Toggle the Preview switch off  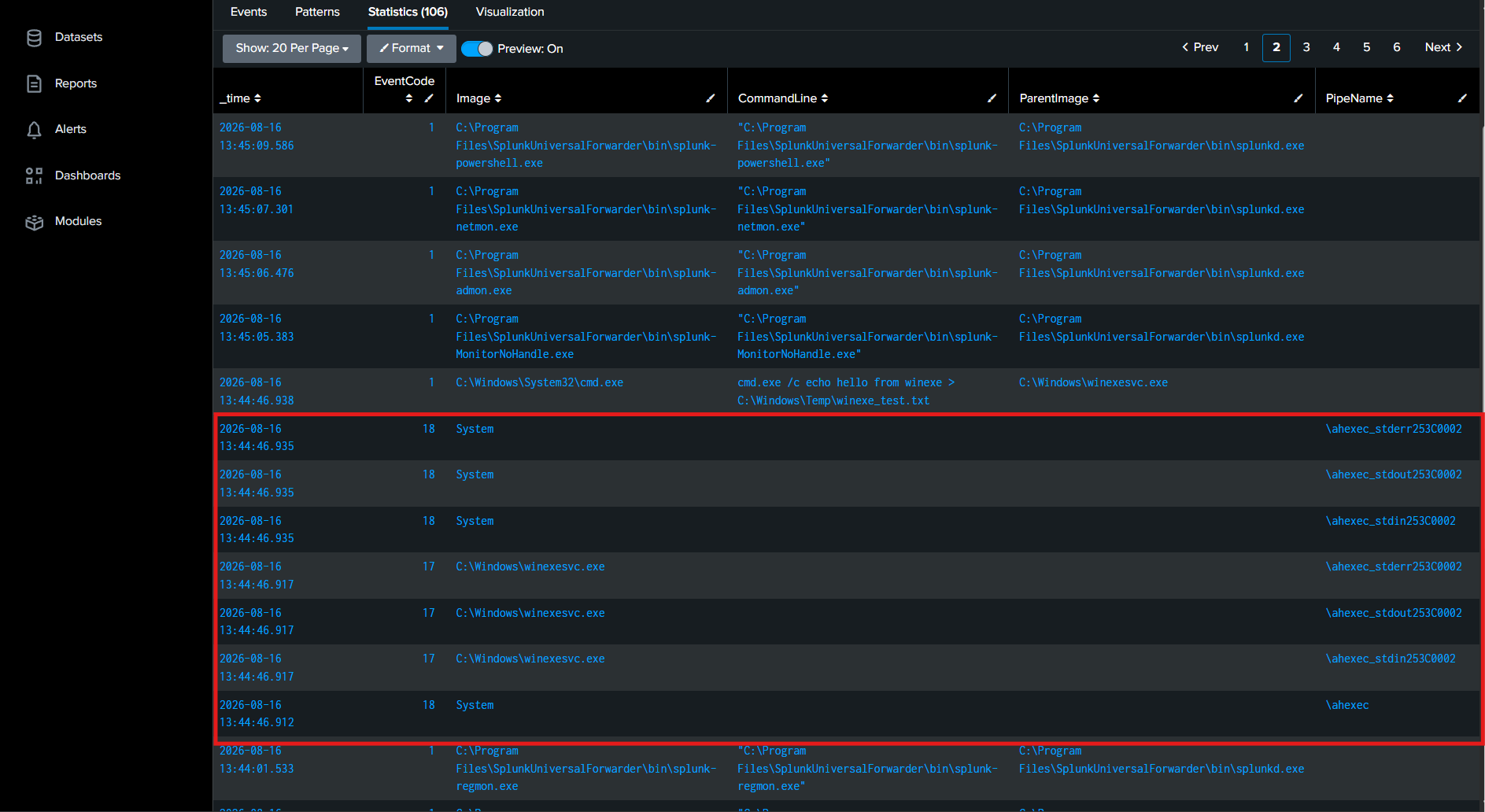[x=477, y=49]
